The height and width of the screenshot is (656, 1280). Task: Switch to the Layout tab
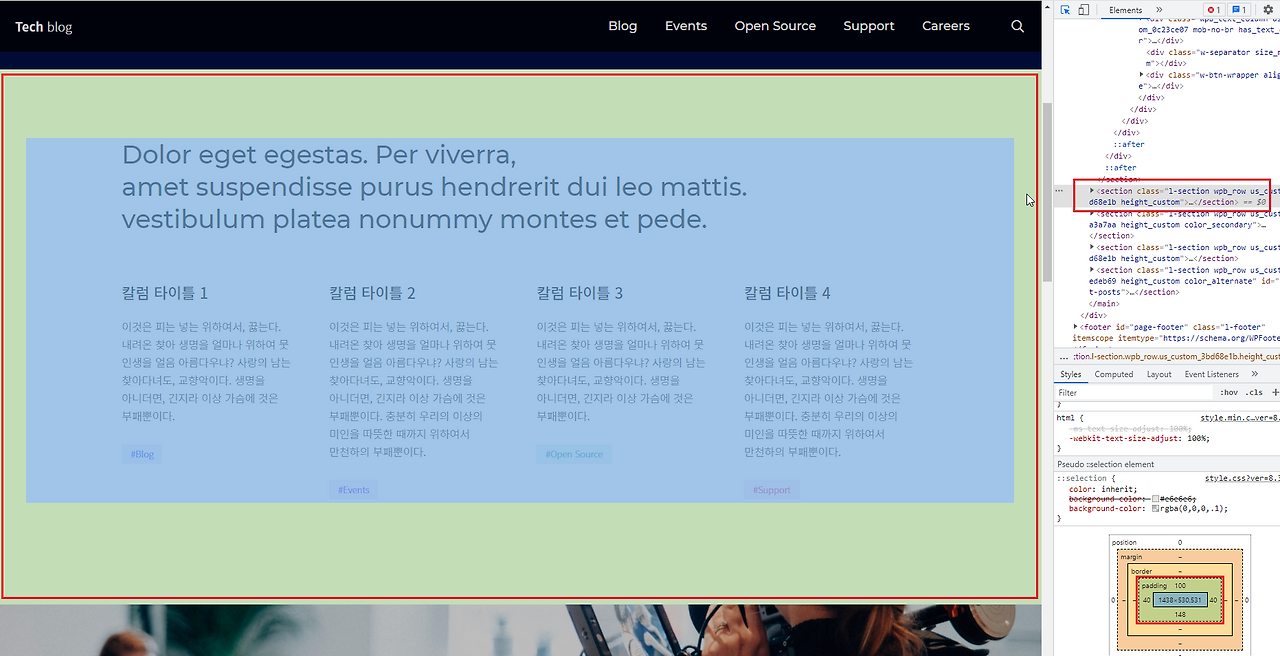(1159, 374)
